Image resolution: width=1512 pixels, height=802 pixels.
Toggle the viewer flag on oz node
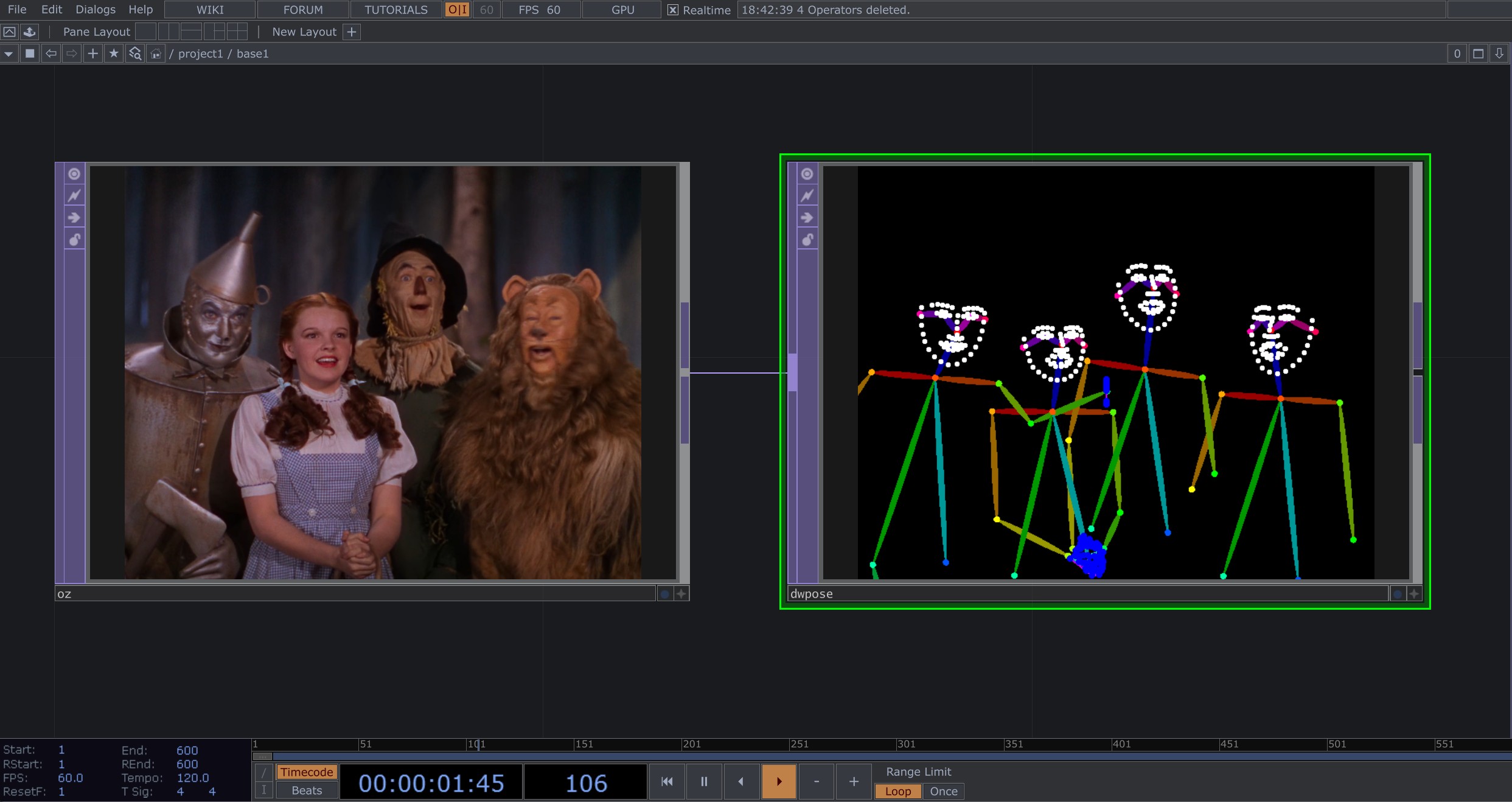click(74, 174)
